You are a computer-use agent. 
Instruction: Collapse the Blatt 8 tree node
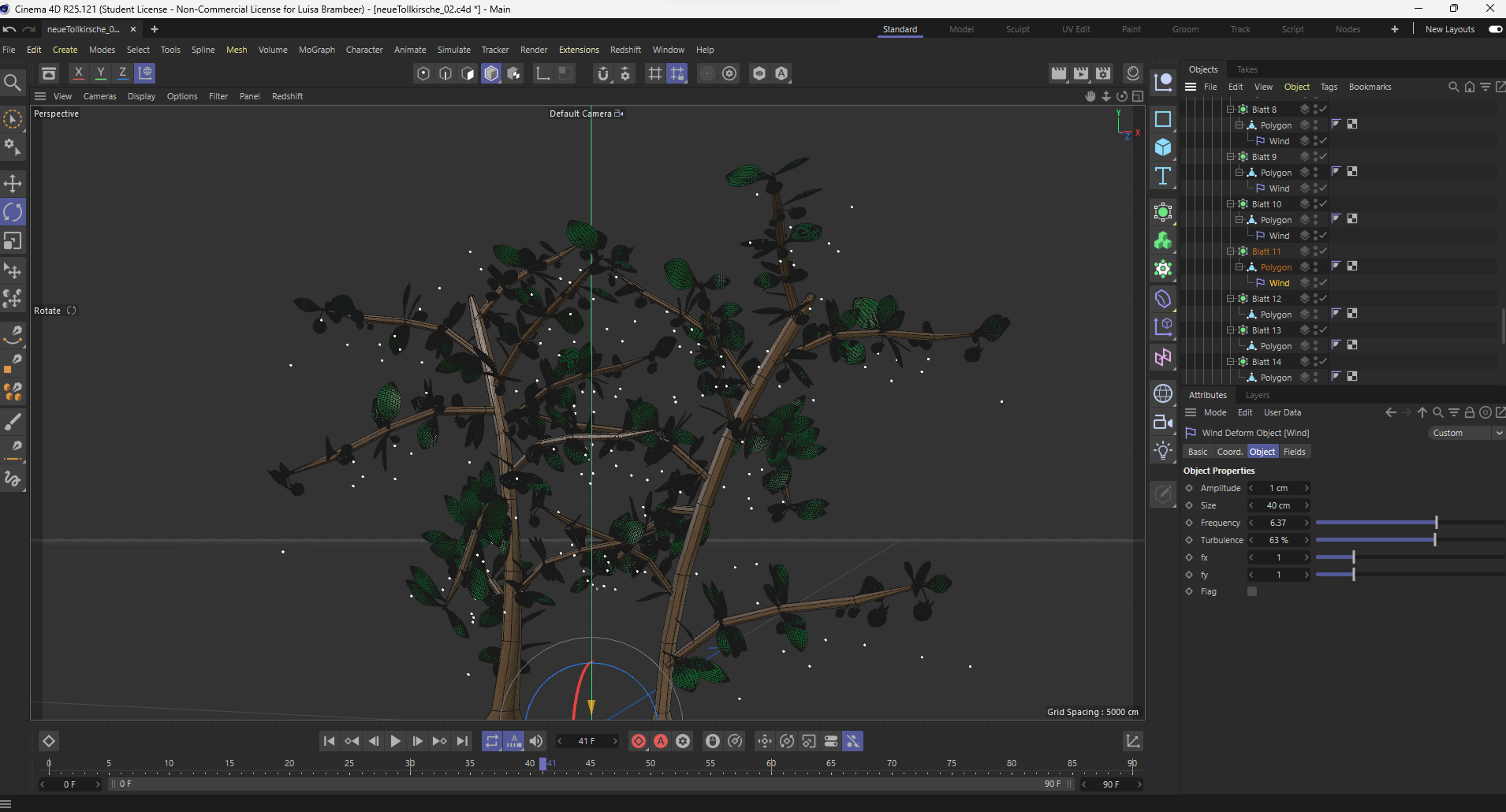pos(1230,110)
